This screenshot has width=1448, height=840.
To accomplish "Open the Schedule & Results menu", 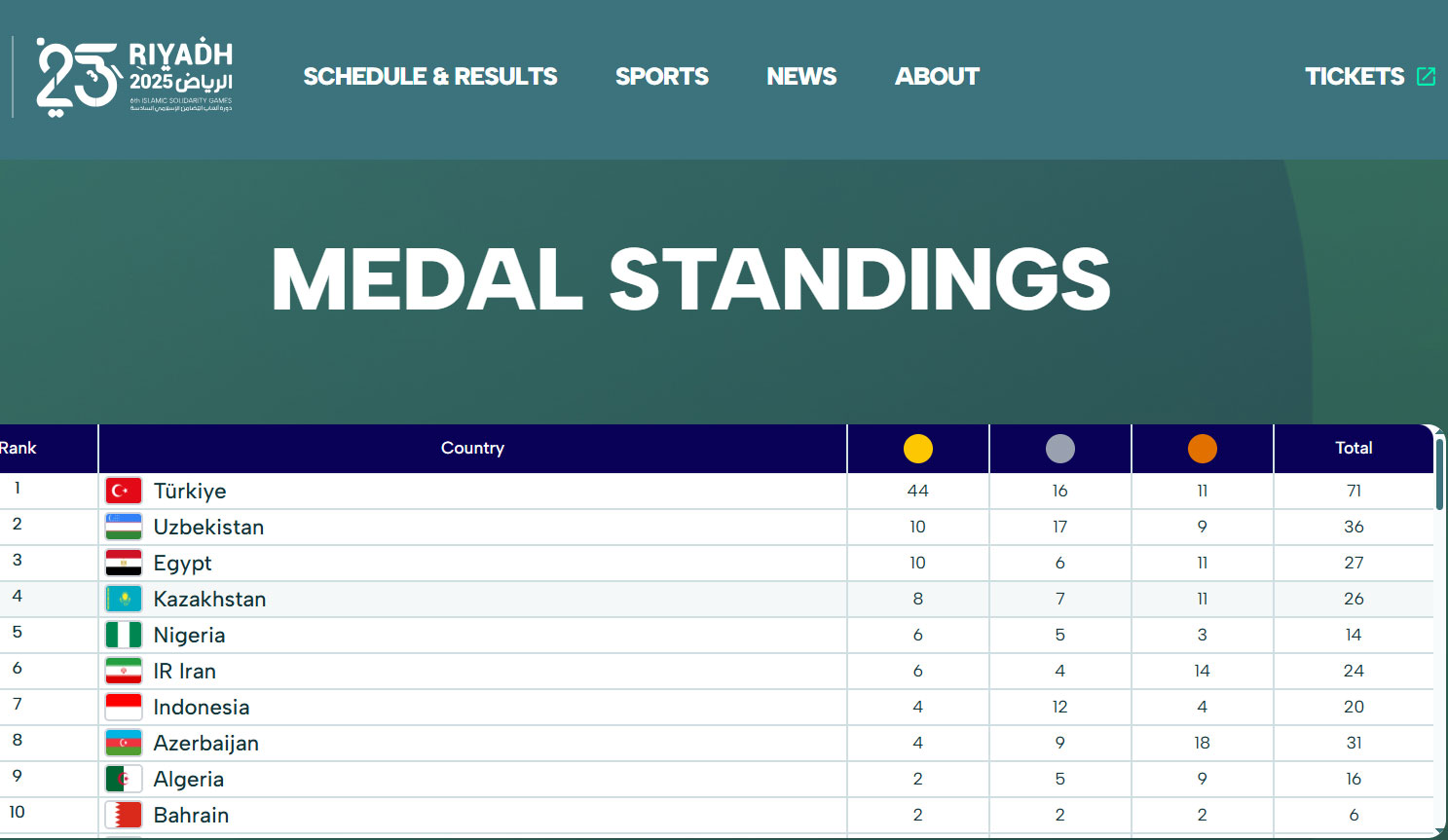I will tap(430, 77).
